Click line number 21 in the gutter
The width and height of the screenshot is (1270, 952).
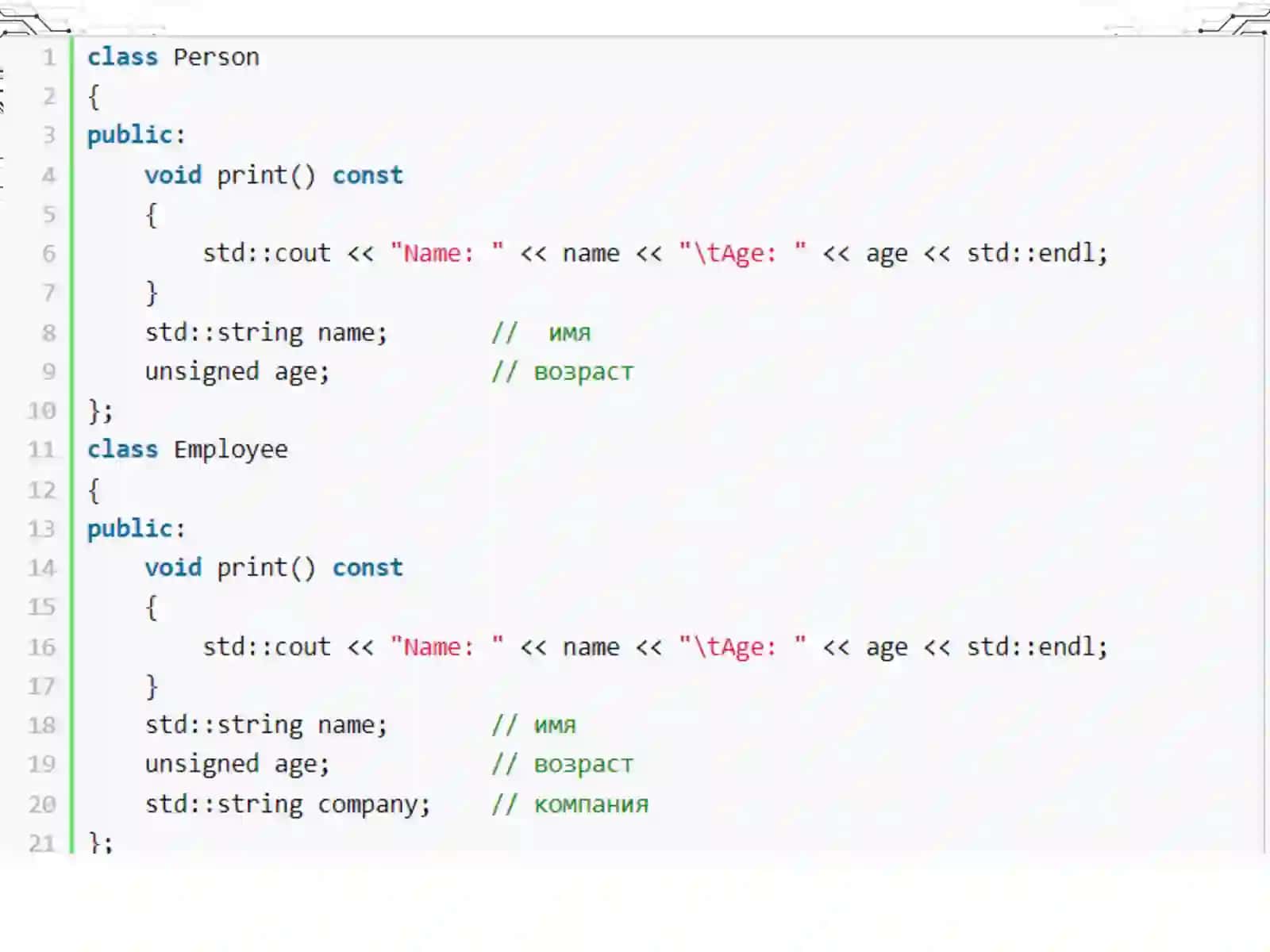coord(42,843)
